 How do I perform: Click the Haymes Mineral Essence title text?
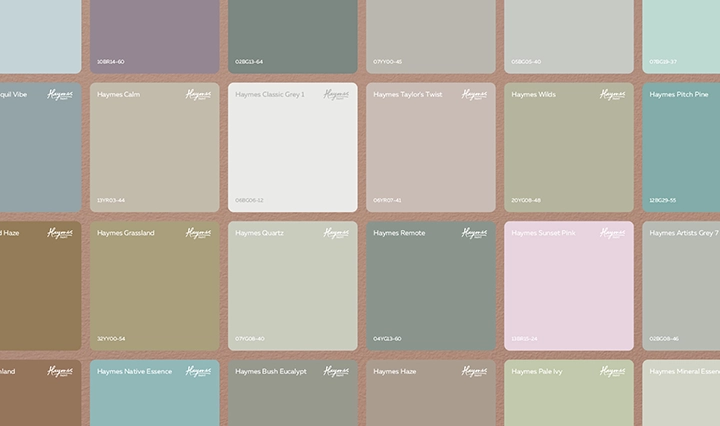tap(684, 372)
